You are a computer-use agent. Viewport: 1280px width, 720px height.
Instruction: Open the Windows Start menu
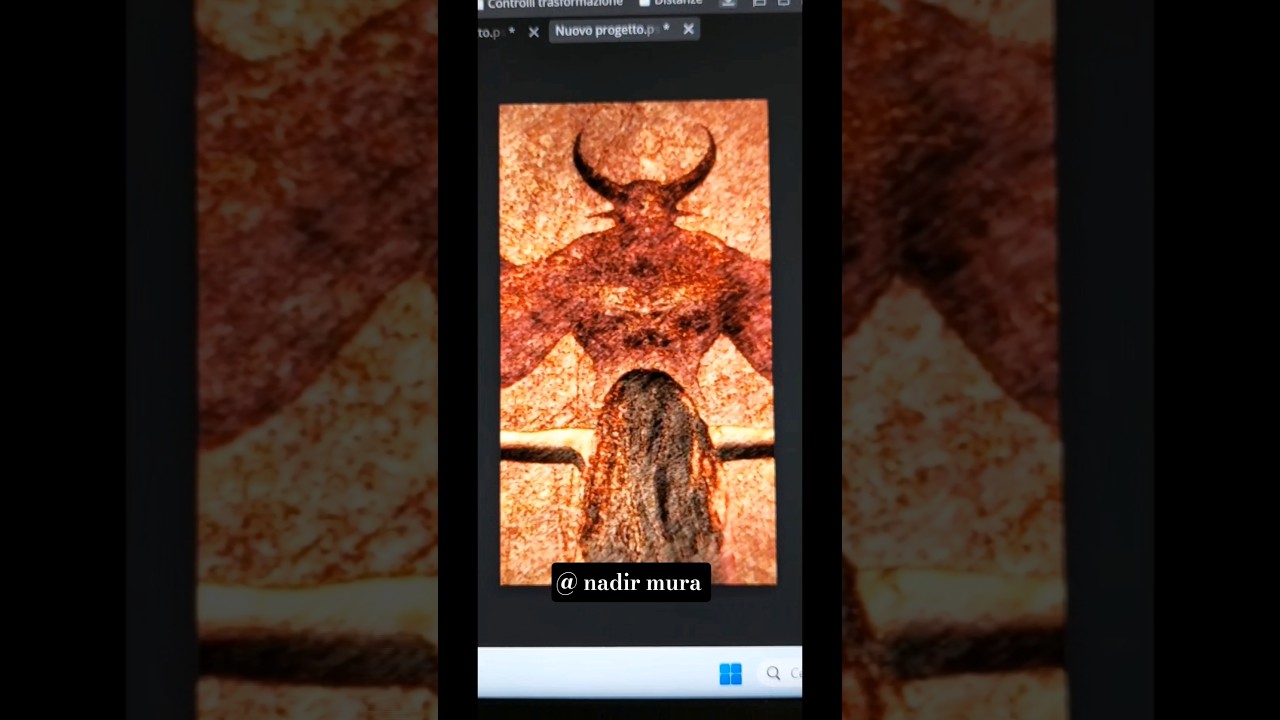click(730, 674)
